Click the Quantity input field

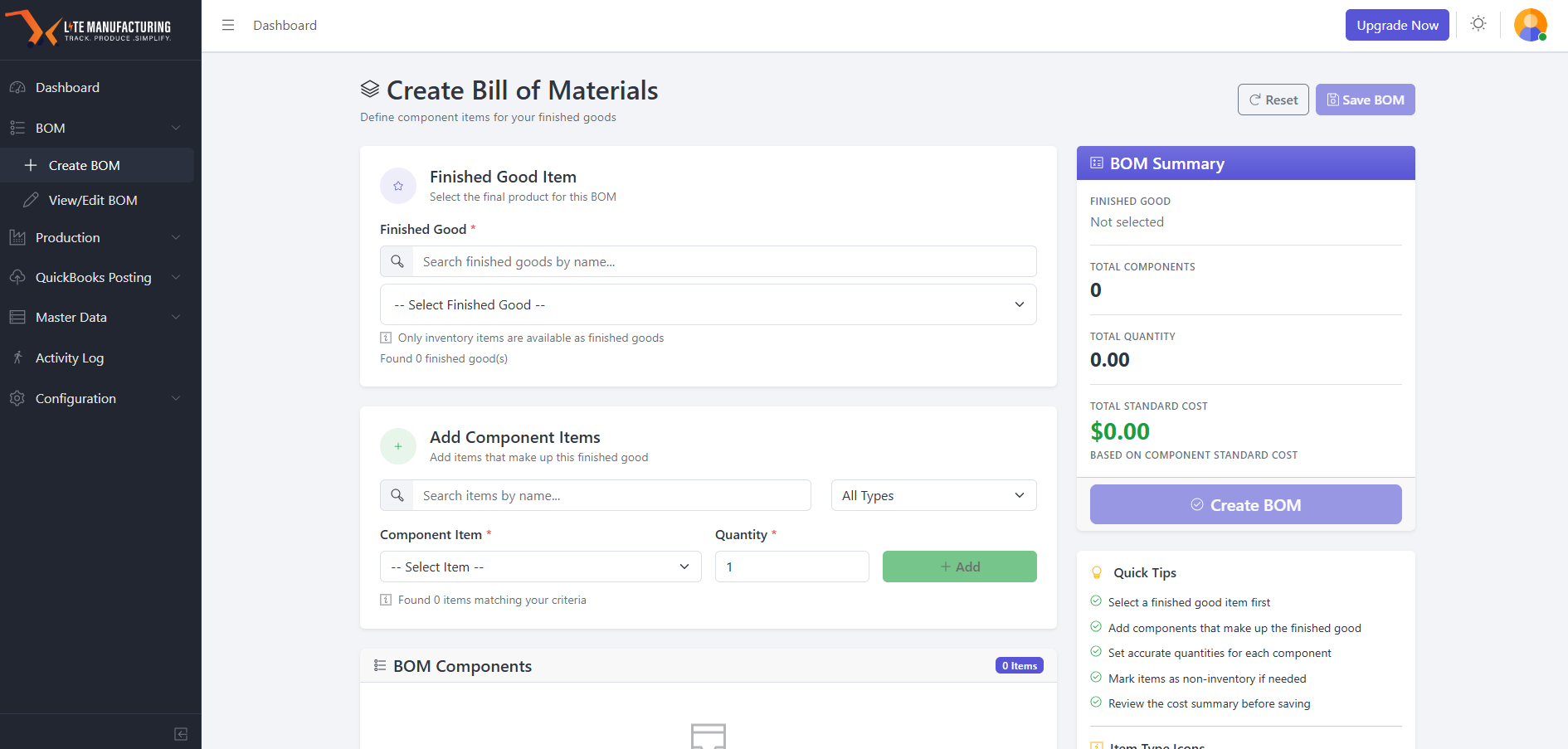(792, 567)
